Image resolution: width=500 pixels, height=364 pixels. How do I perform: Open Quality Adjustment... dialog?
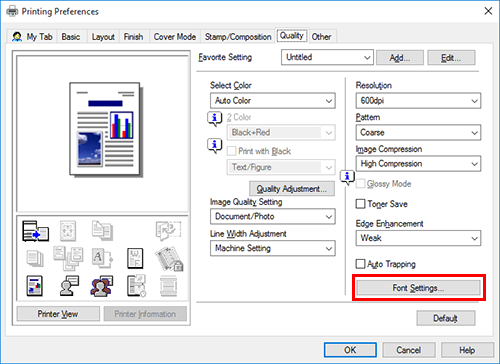pyautogui.click(x=292, y=189)
